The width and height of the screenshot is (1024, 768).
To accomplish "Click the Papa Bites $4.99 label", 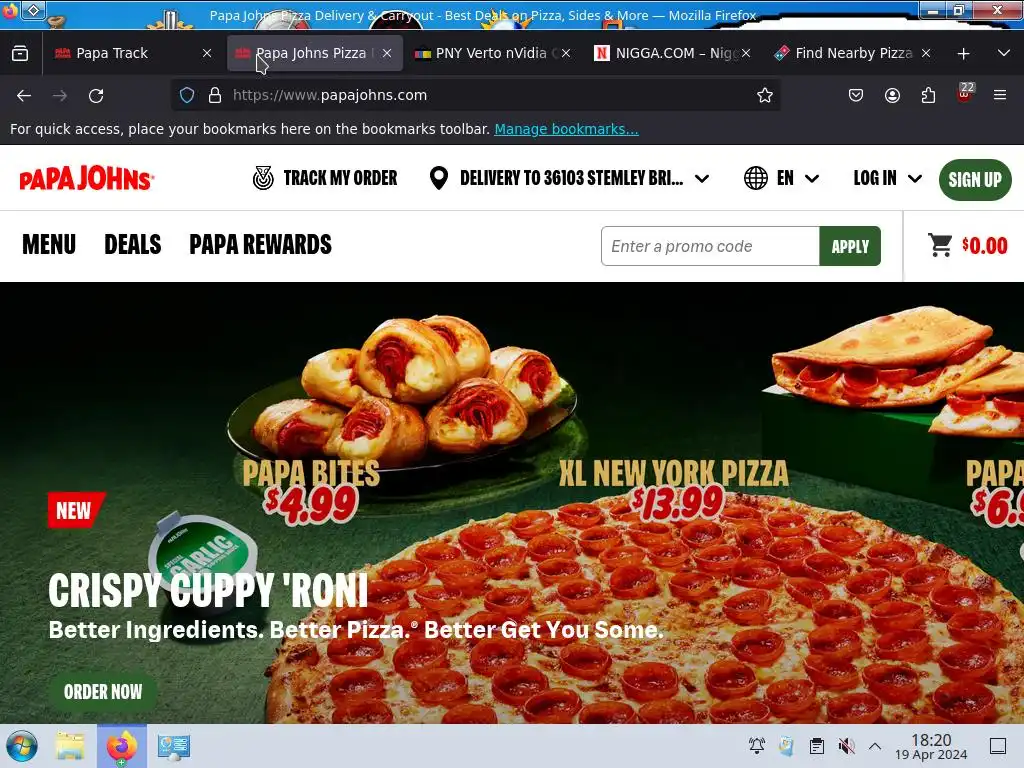I will [311, 490].
